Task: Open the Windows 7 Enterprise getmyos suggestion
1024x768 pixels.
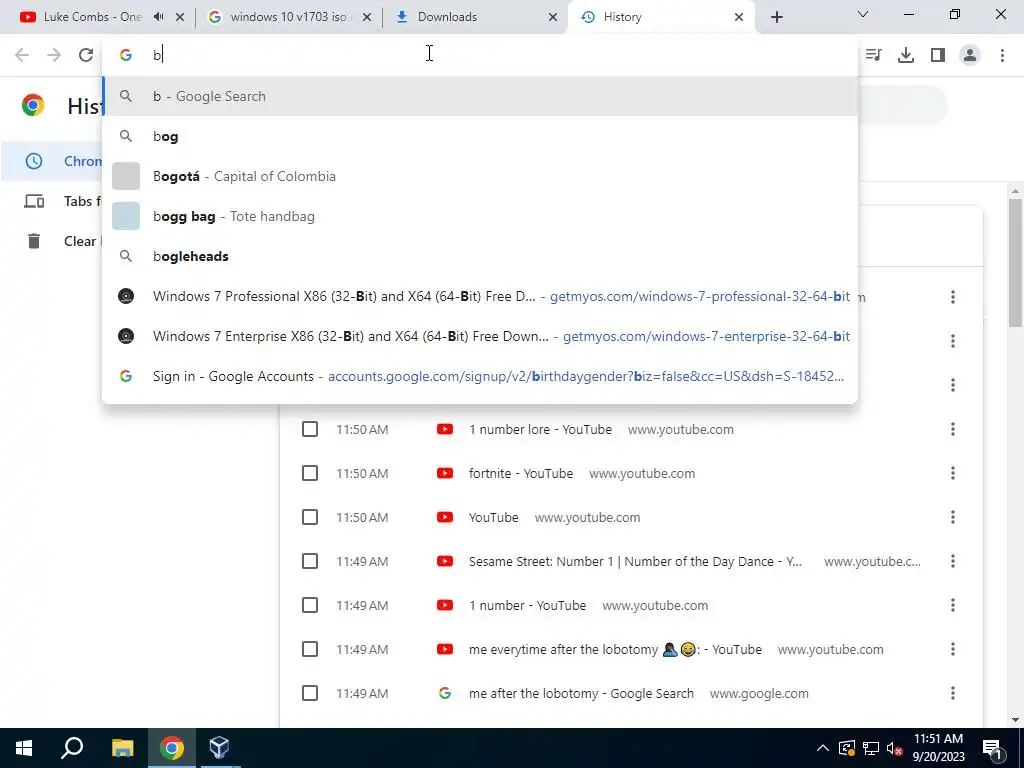Action: click(x=480, y=336)
